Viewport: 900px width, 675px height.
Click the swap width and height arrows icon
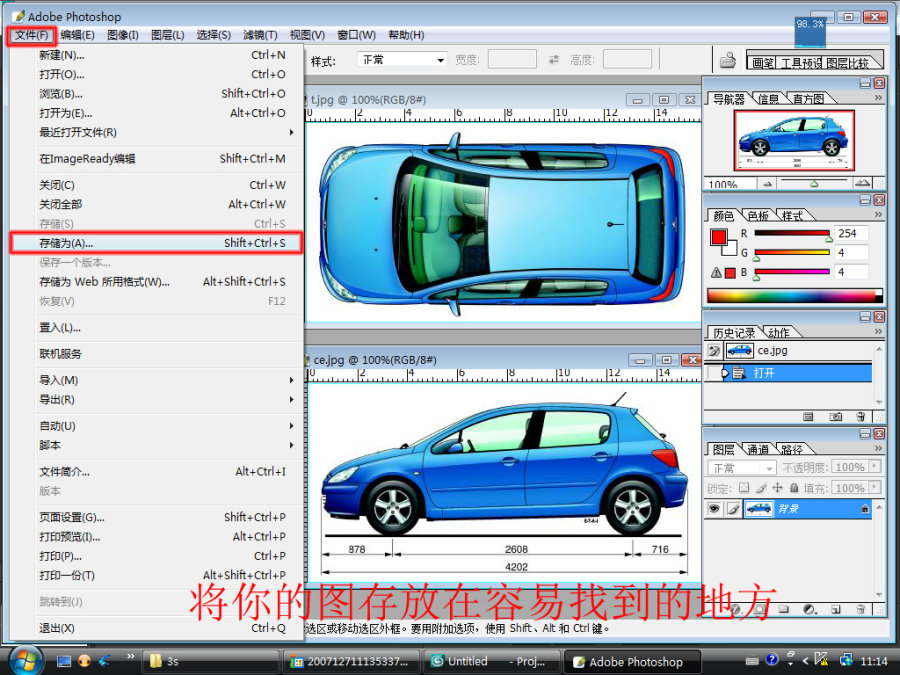click(x=553, y=60)
